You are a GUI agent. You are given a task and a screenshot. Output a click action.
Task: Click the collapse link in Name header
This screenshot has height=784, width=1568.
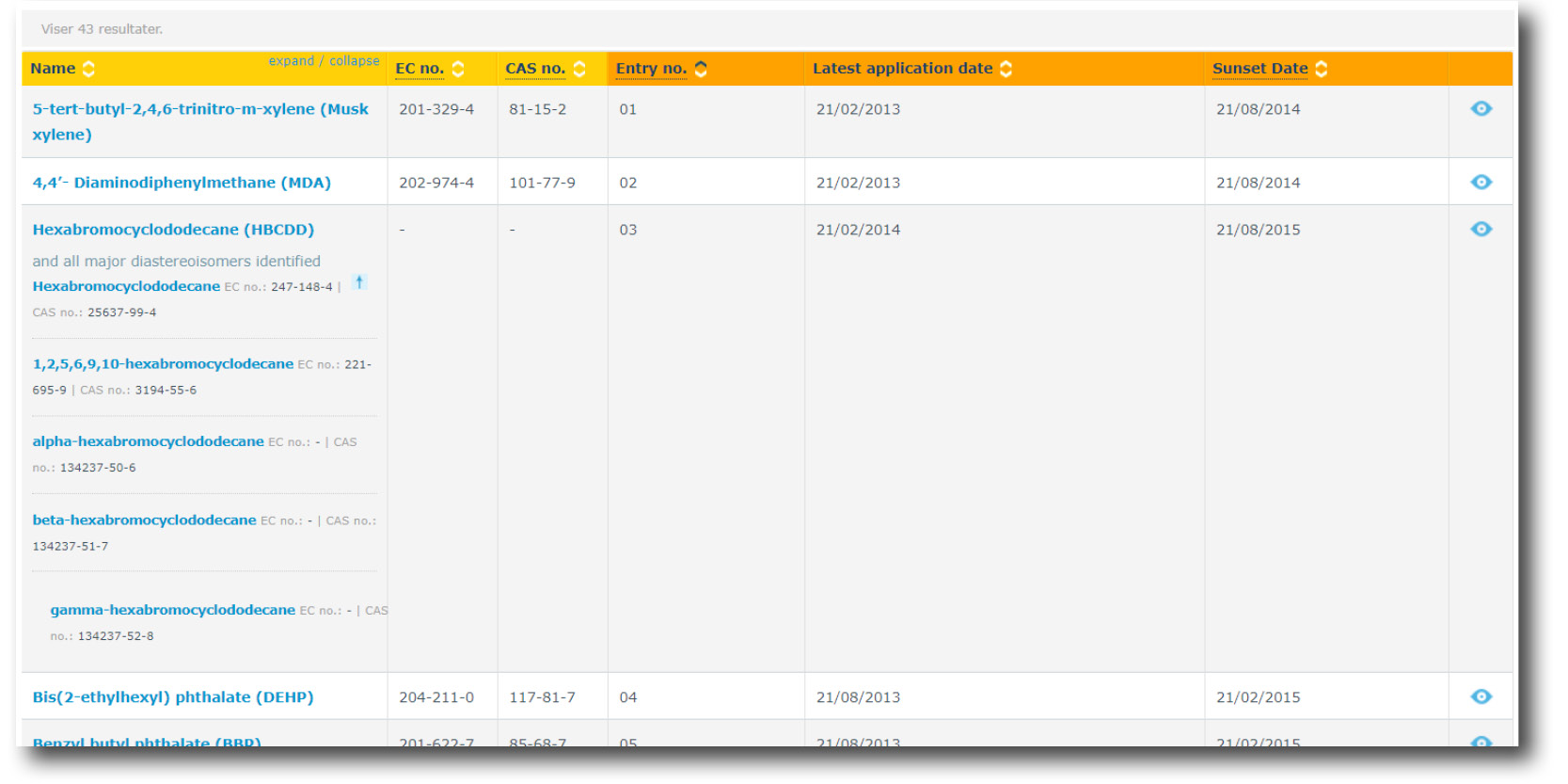[x=355, y=61]
